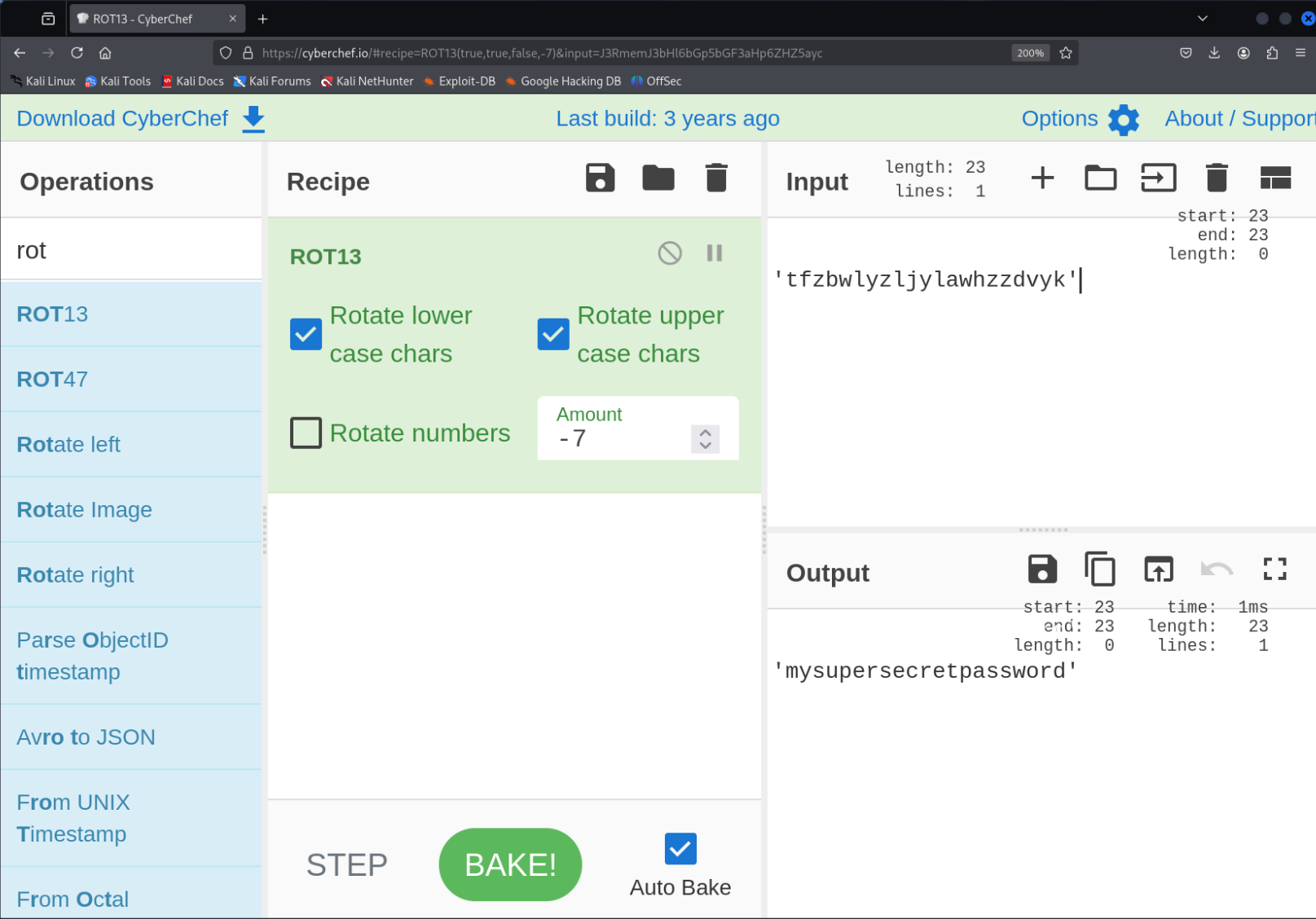Click the output text 'mysupersecretpassword'
The width and height of the screenshot is (1316, 919).
[926, 671]
